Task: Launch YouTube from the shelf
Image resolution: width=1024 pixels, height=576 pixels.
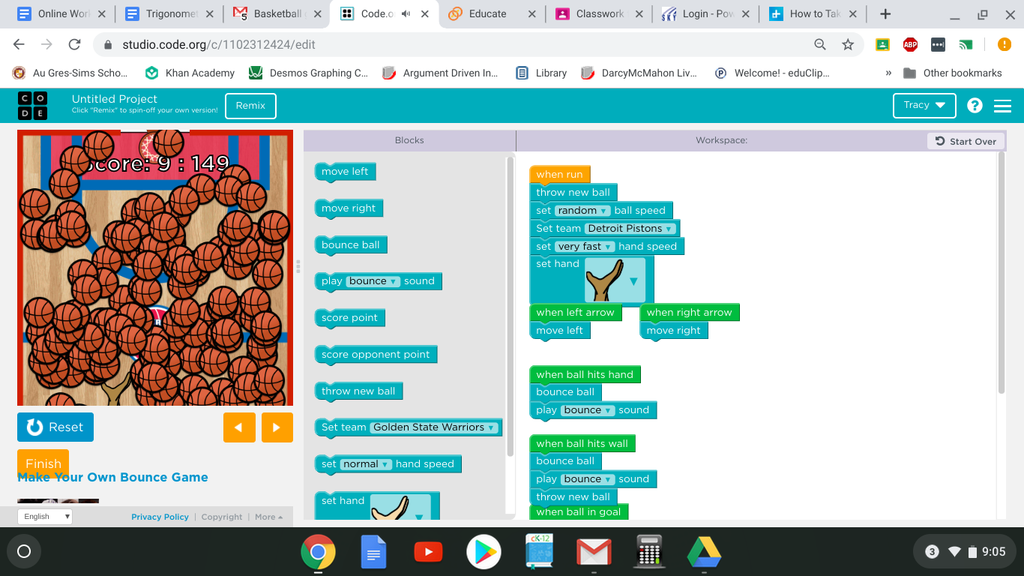Action: pyautogui.click(x=428, y=551)
